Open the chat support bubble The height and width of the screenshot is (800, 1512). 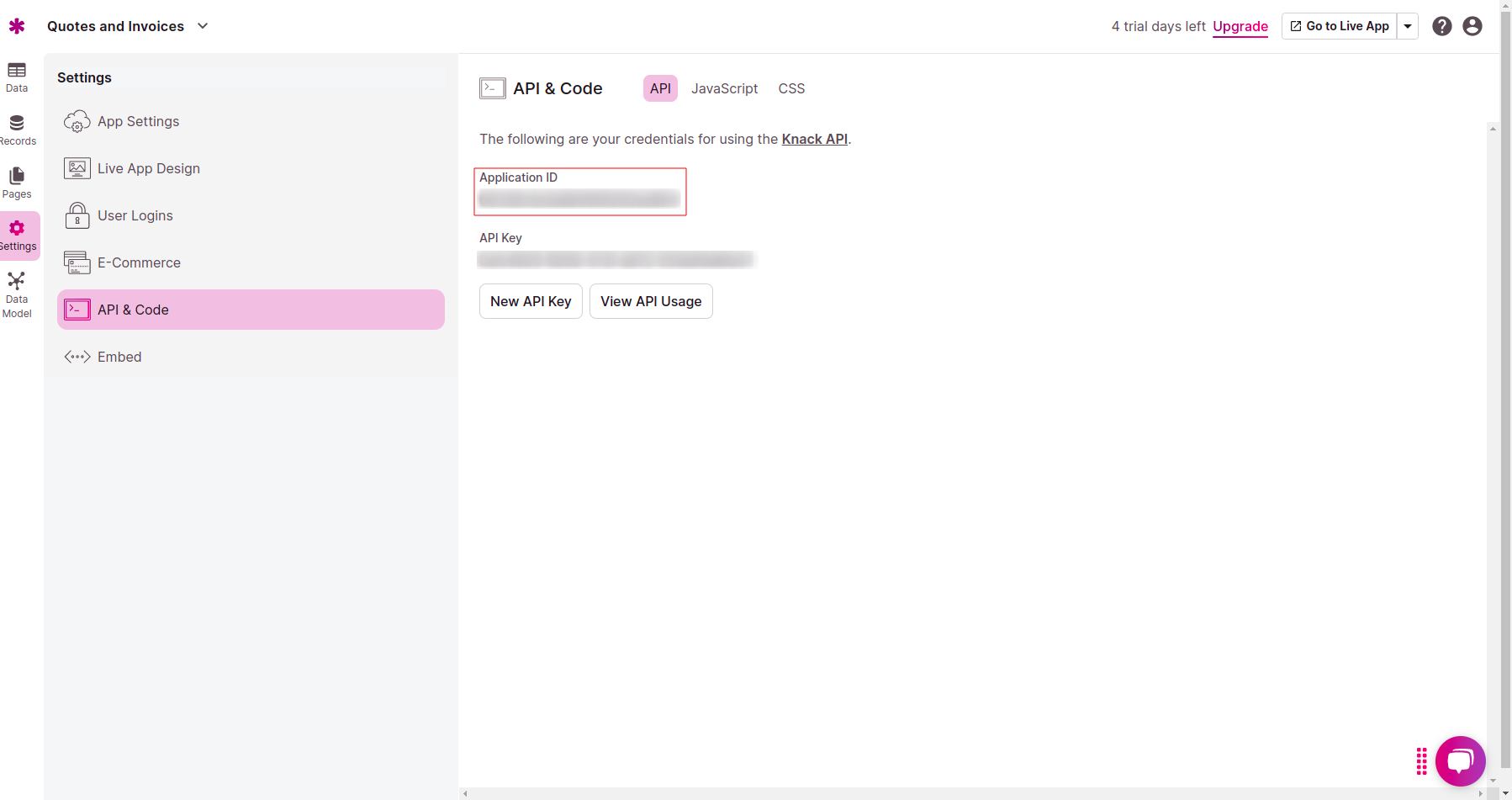coord(1461,761)
